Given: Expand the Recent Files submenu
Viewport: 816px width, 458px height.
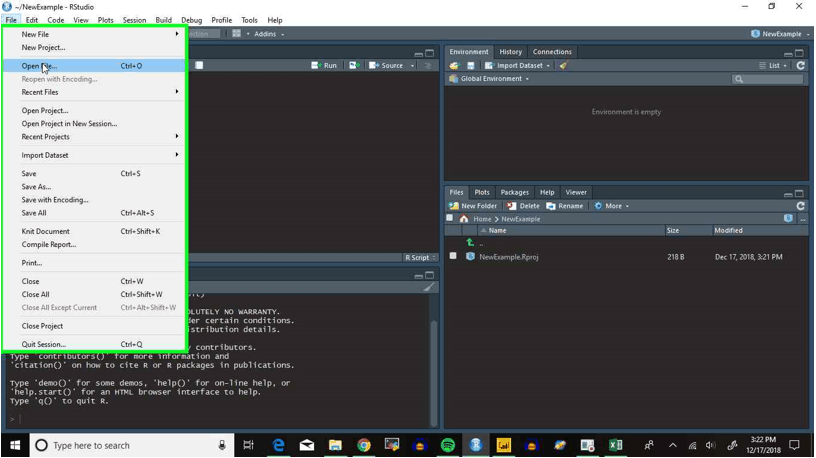Looking at the screenshot, I should (x=94, y=92).
